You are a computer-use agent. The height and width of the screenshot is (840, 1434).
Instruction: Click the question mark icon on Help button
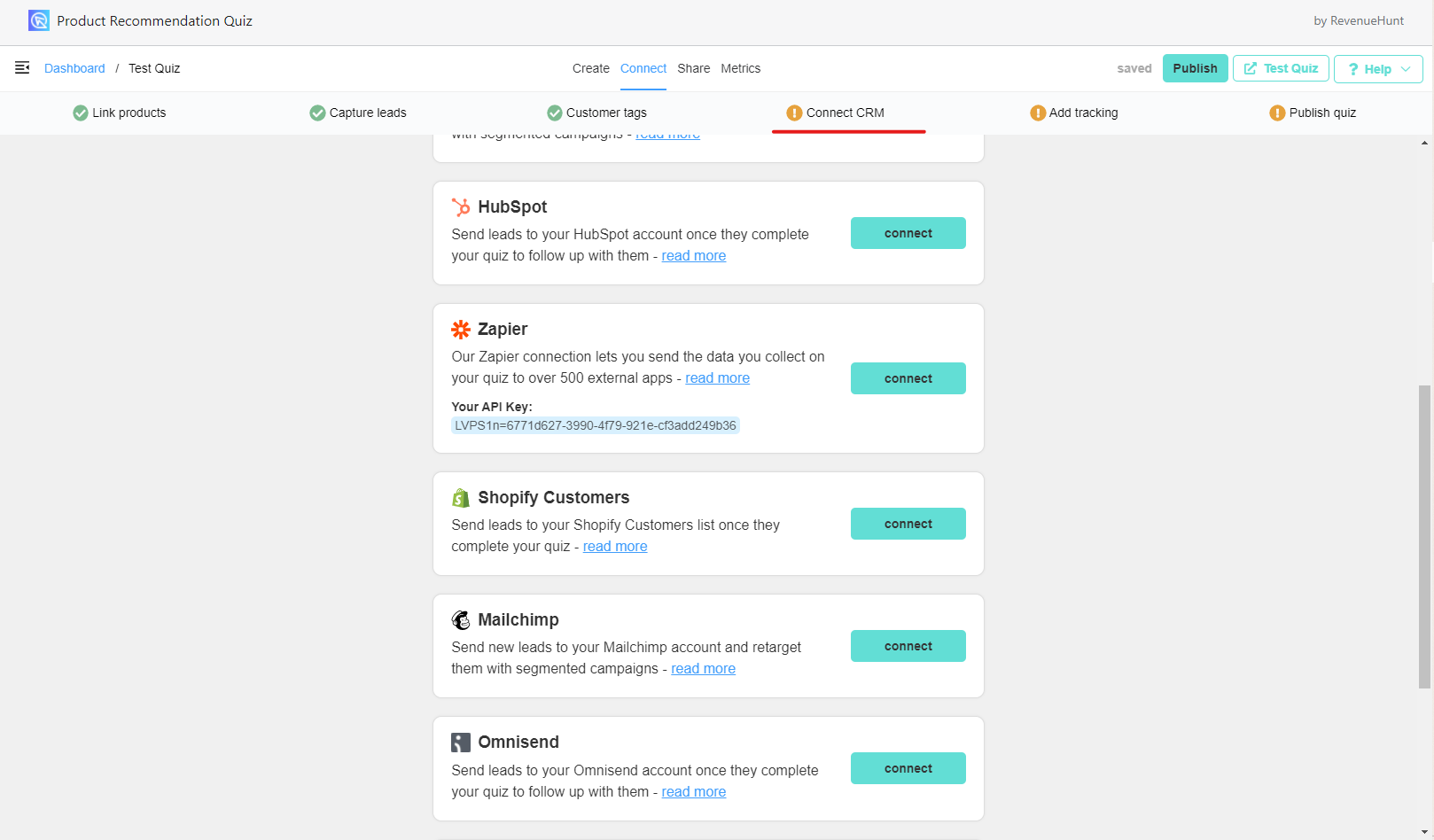point(1353,69)
